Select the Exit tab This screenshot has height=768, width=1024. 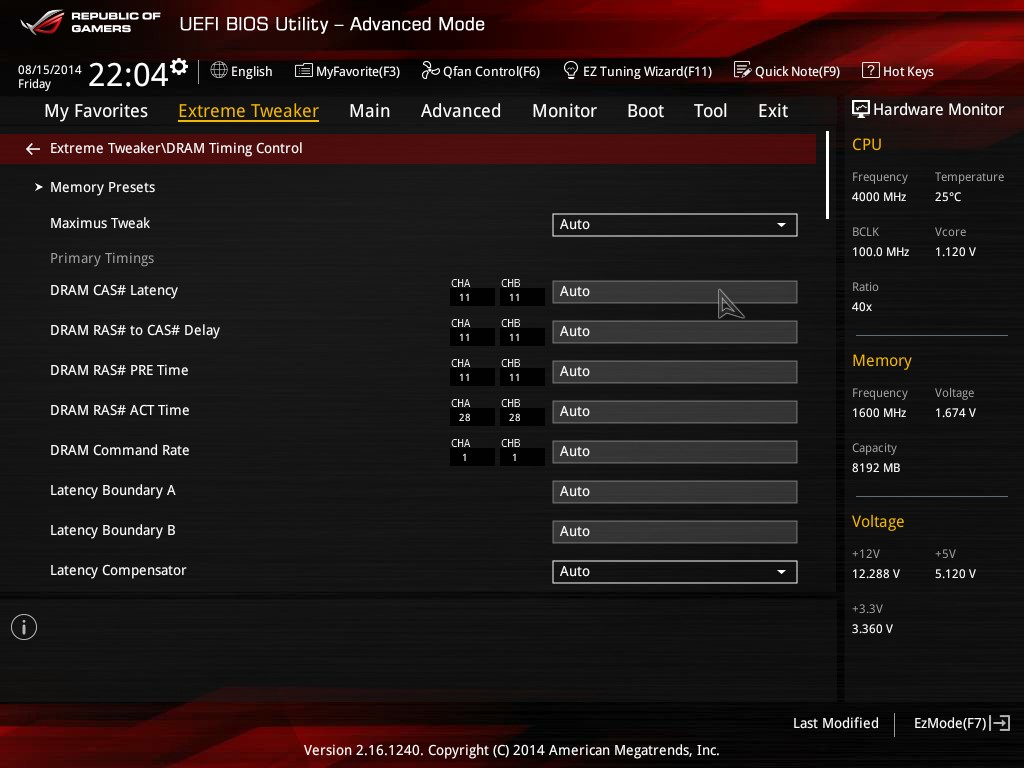pos(773,111)
